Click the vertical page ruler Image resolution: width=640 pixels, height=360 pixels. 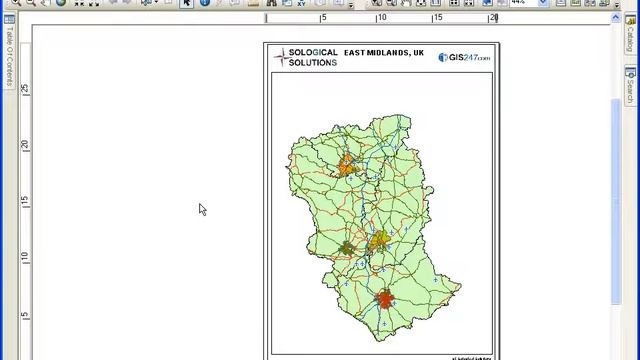(x=25, y=192)
